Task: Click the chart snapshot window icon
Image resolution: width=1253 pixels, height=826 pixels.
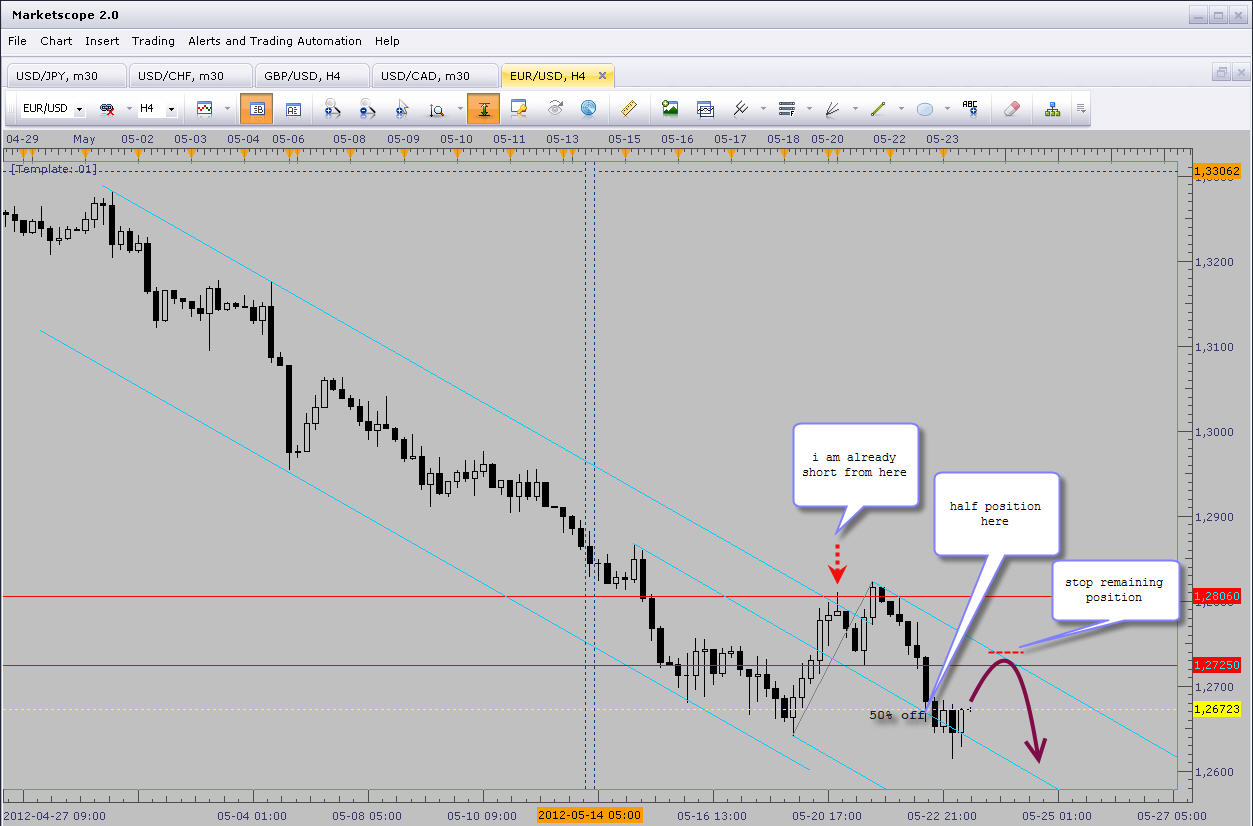Action: tap(705, 108)
